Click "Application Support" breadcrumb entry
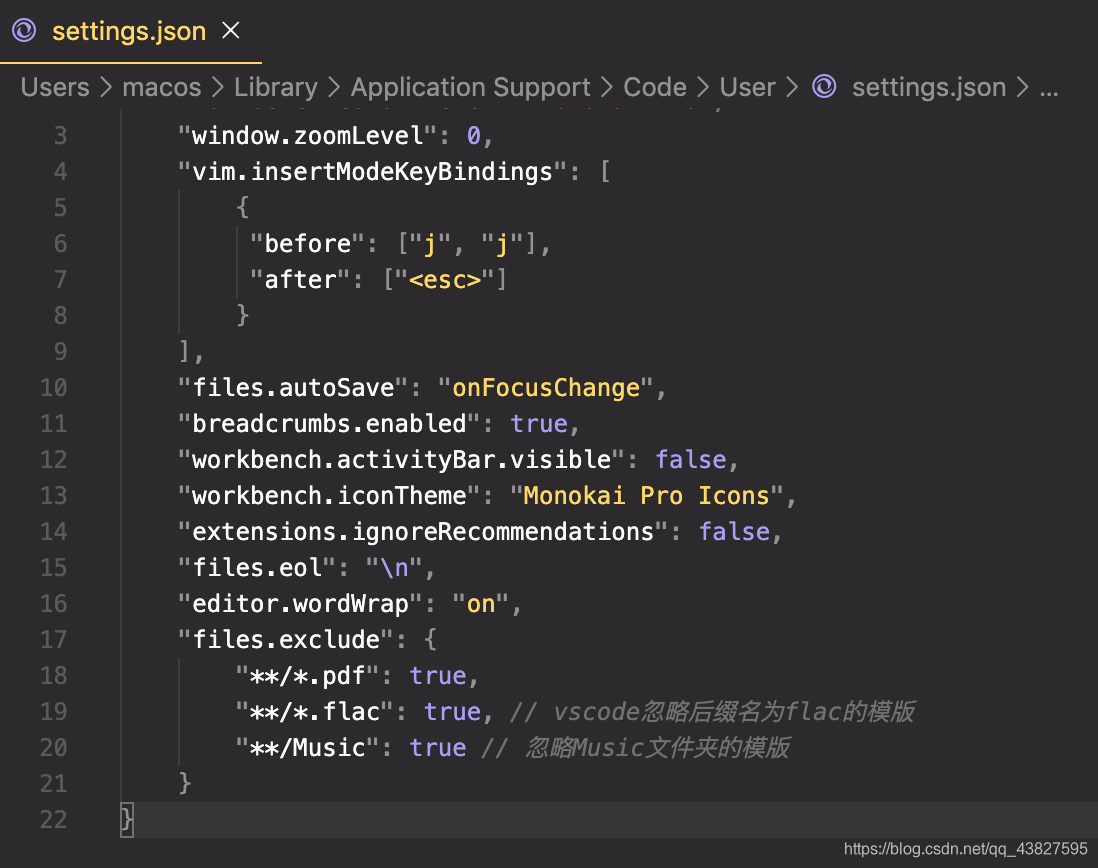The height and width of the screenshot is (868, 1098). tap(470, 87)
